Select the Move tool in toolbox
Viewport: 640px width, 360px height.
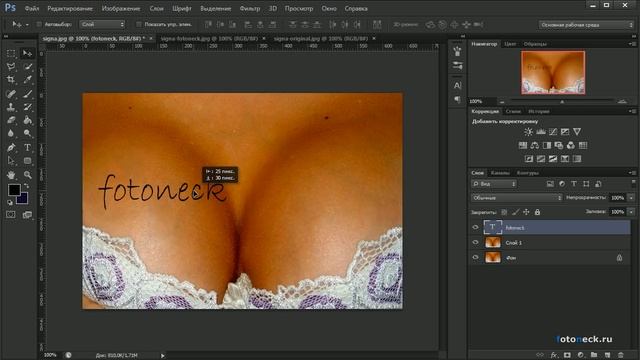tap(27, 53)
